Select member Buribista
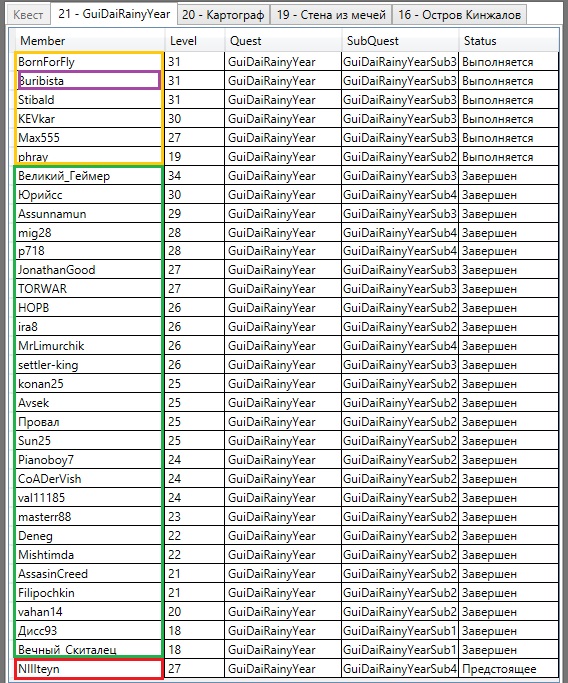 click(x=89, y=81)
